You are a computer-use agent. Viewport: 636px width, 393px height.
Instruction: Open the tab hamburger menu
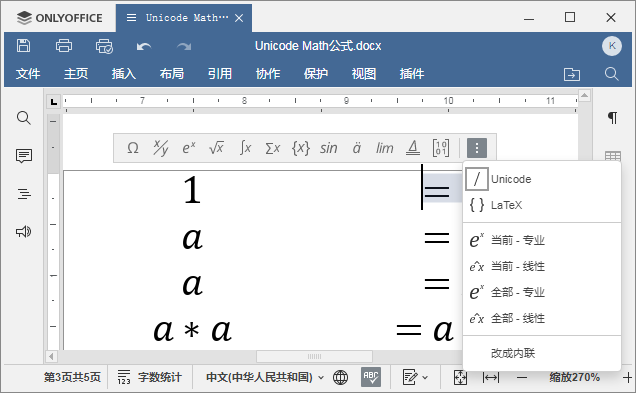(131, 18)
